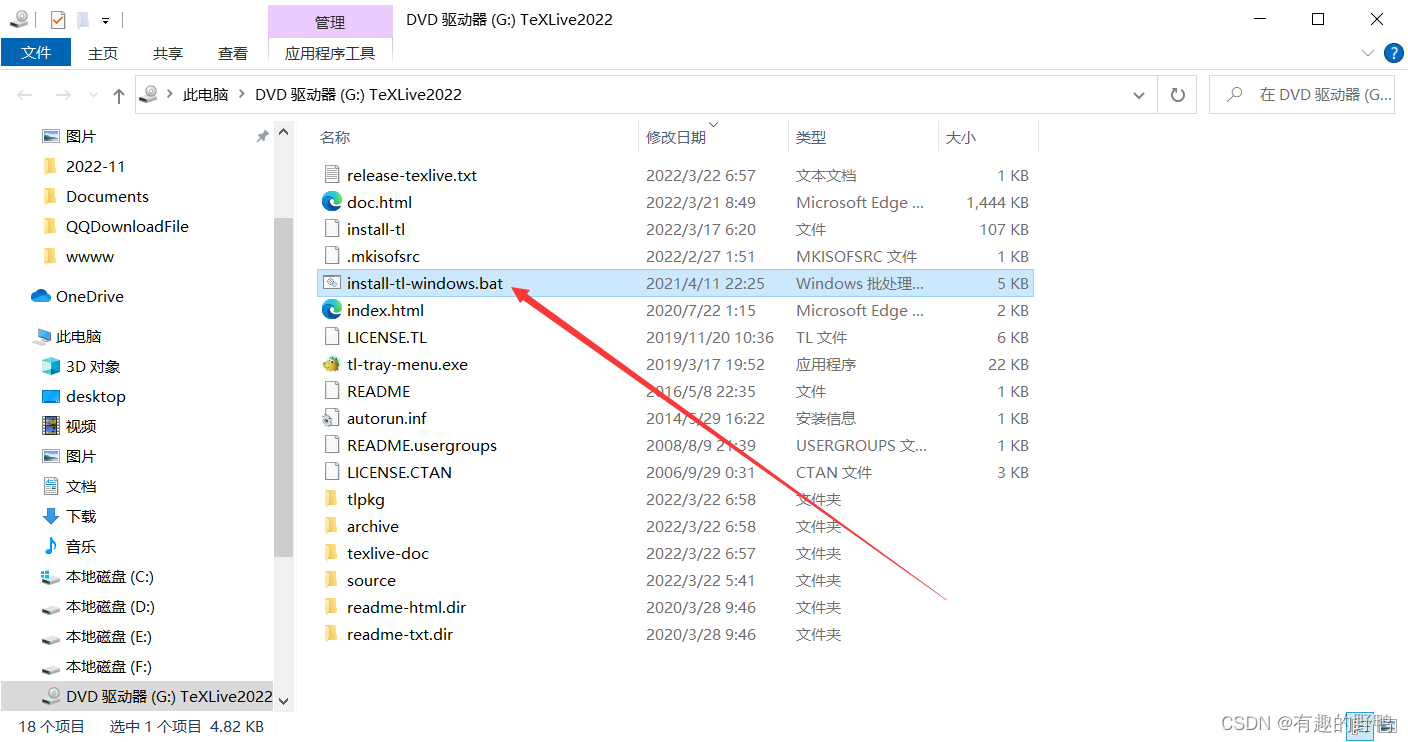Switch to the 主页 ribbon tab
The height and width of the screenshot is (742, 1408).
click(102, 53)
